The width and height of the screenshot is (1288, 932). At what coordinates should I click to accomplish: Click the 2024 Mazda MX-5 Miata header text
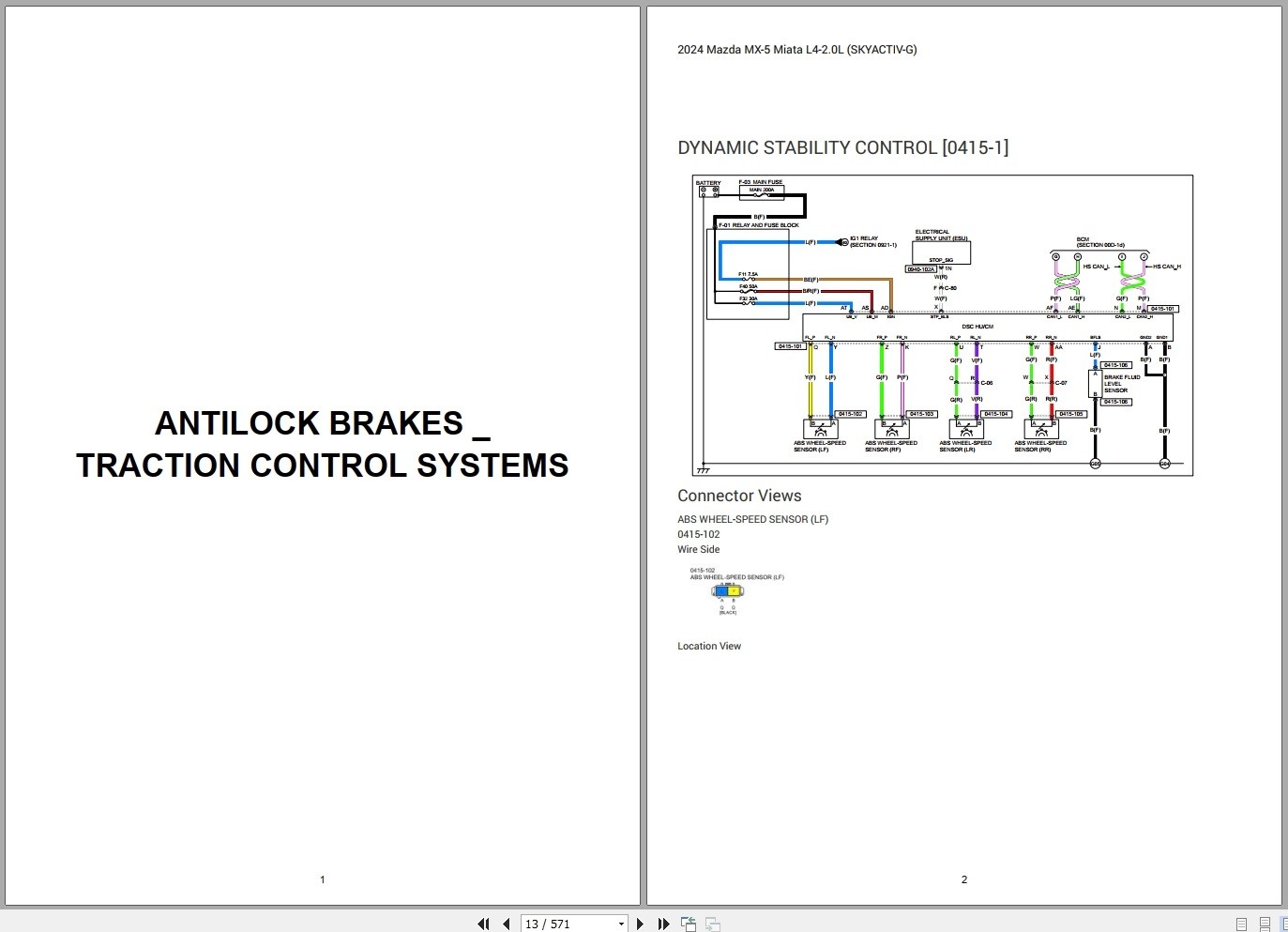pos(797,50)
